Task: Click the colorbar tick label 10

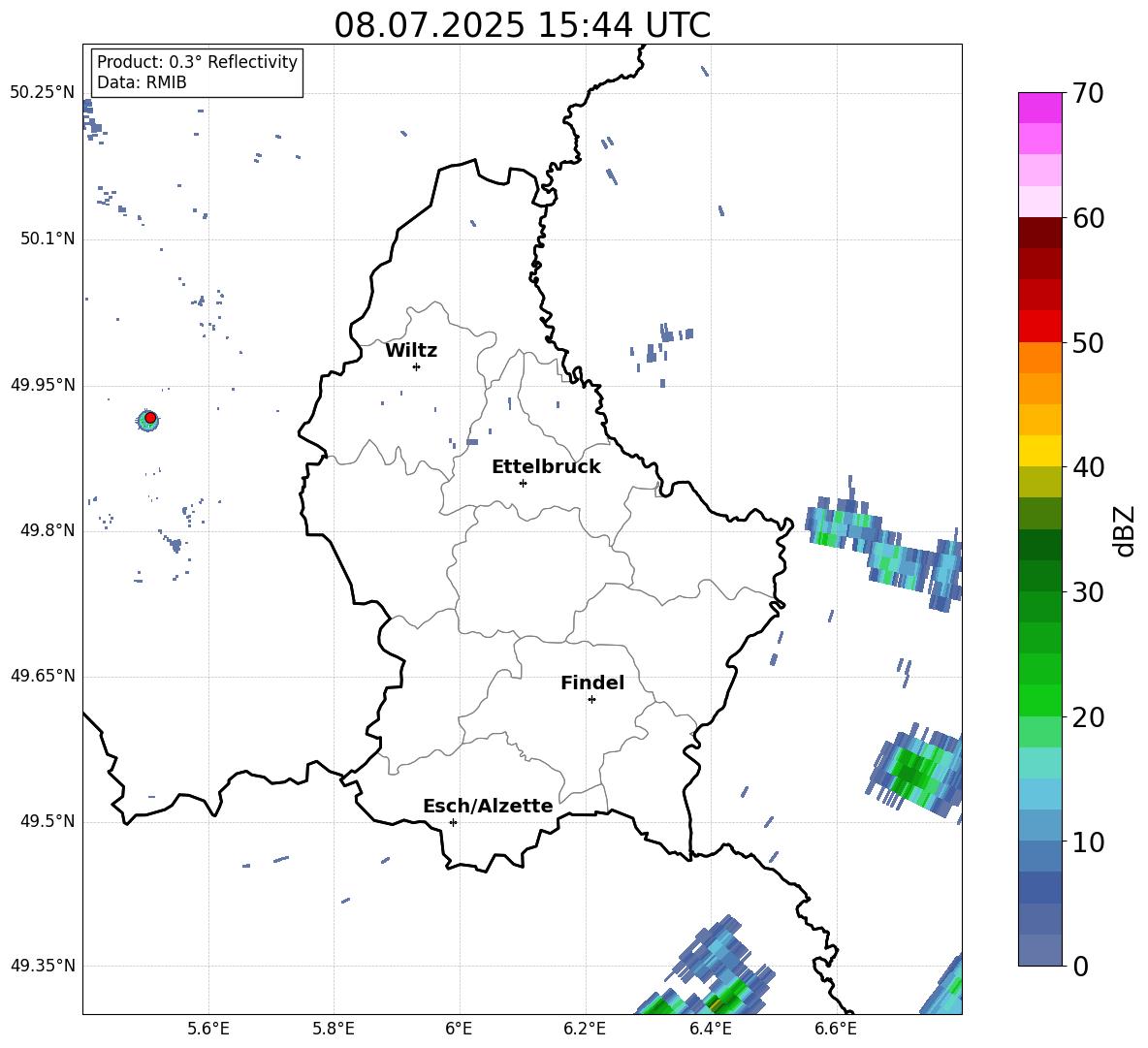Action: [x=1088, y=842]
